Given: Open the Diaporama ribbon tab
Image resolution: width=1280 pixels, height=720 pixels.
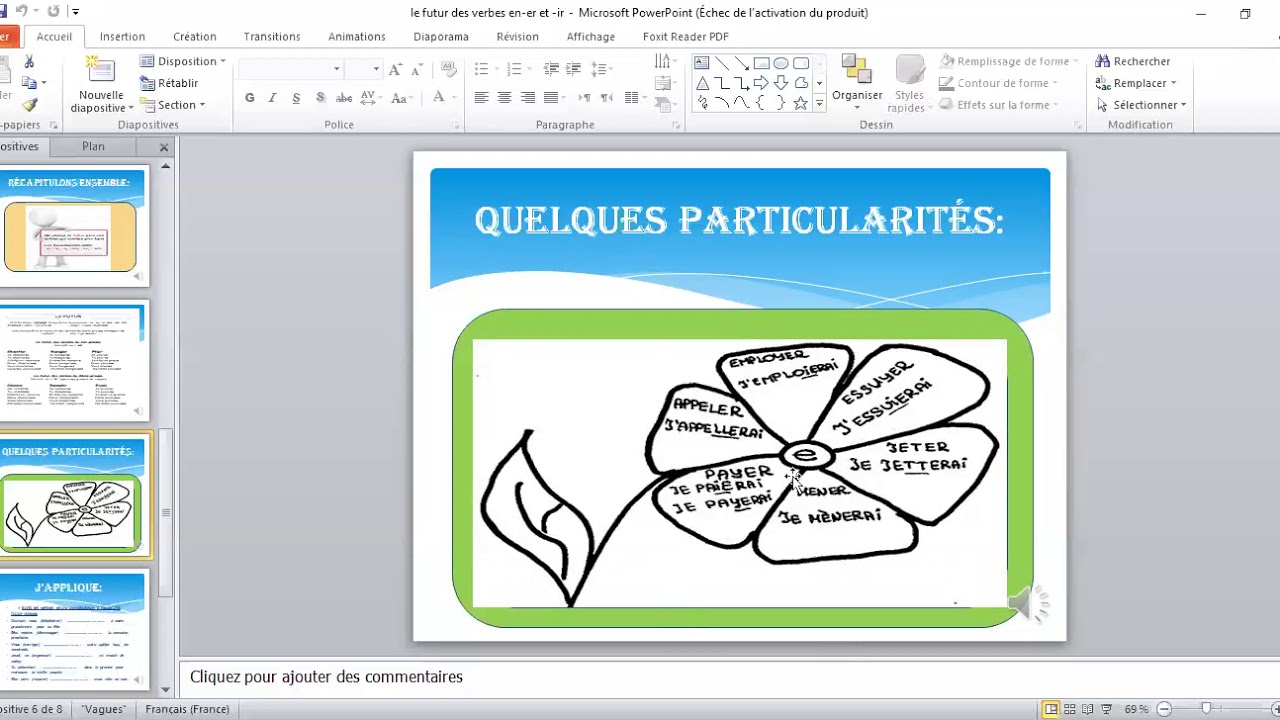Looking at the screenshot, I should (441, 37).
